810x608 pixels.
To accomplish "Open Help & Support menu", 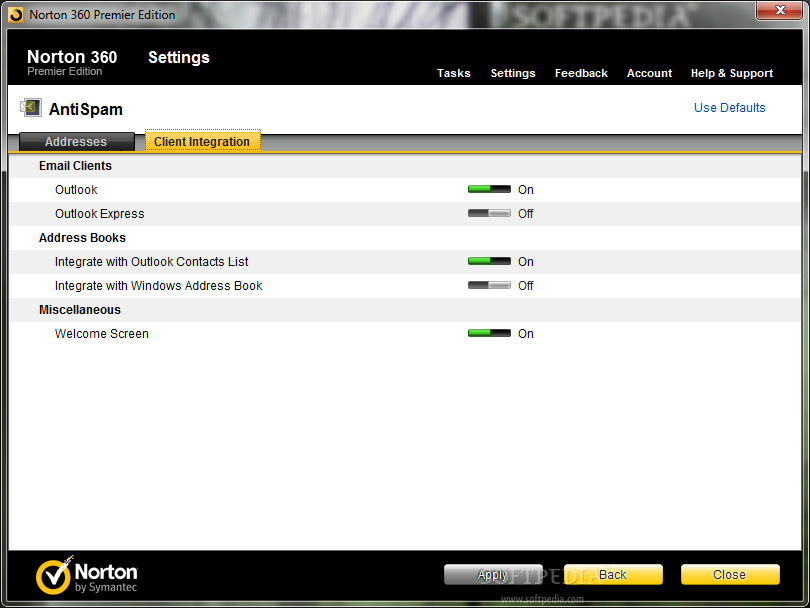I will click(x=732, y=73).
